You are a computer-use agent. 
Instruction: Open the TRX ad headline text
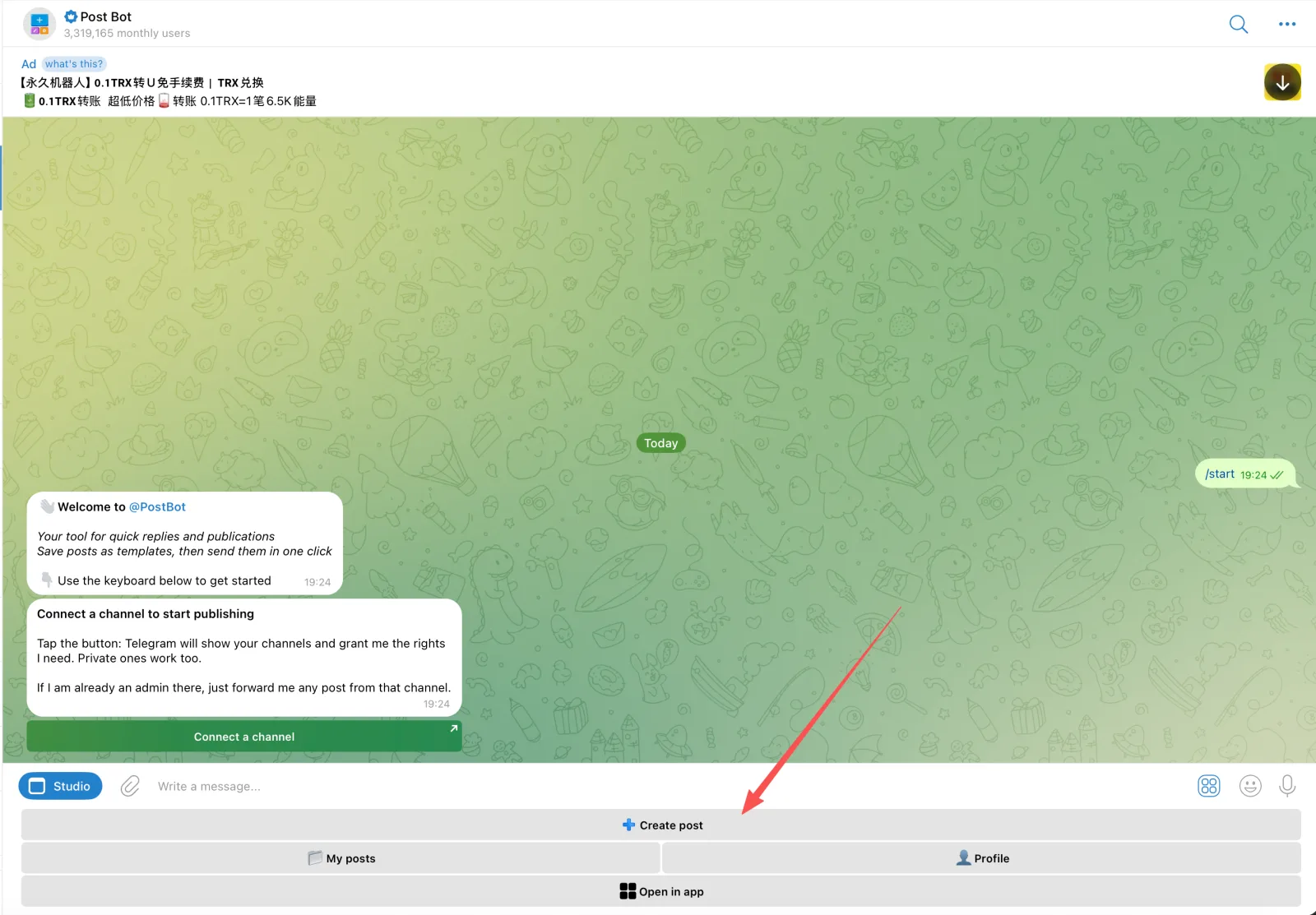pyautogui.click(x=141, y=83)
